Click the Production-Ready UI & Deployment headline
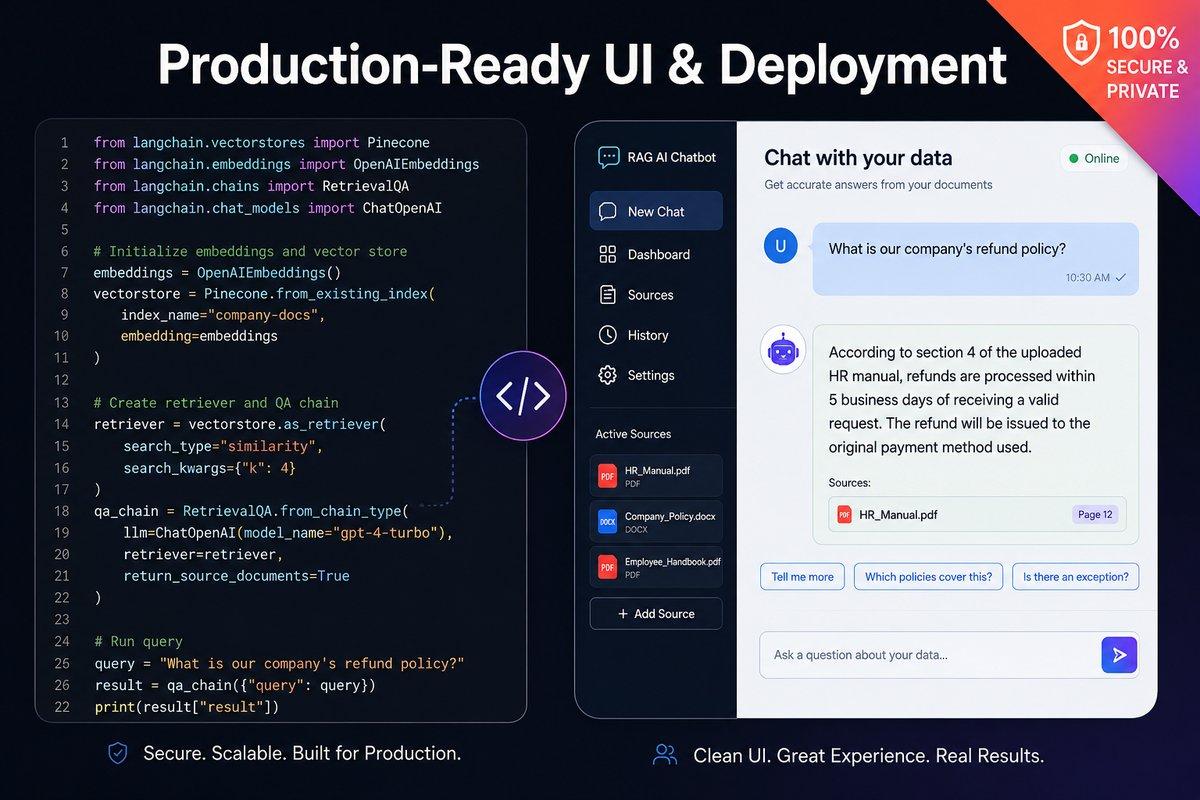 tap(581, 65)
